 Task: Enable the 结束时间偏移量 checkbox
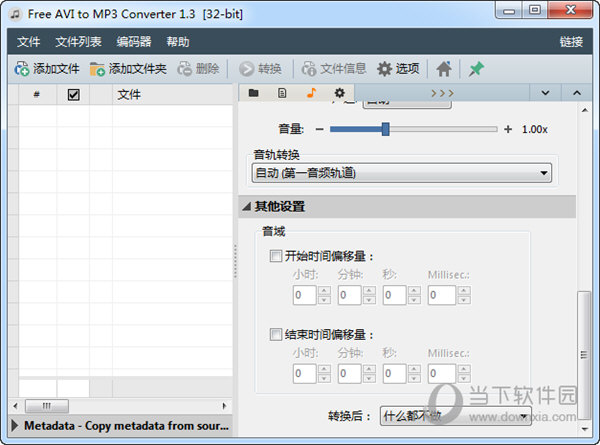coord(276,334)
